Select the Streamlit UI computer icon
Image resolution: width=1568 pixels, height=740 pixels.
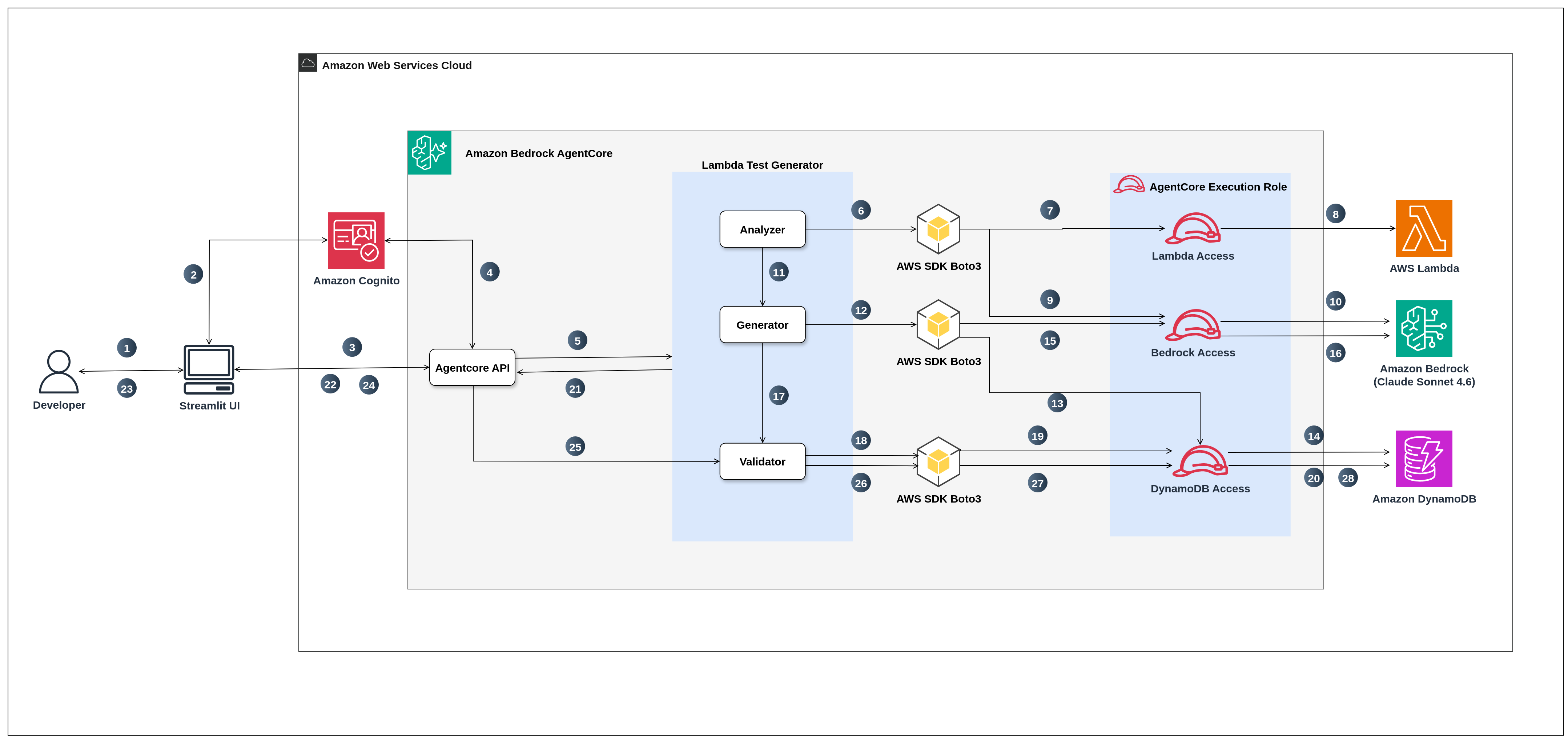click(209, 370)
